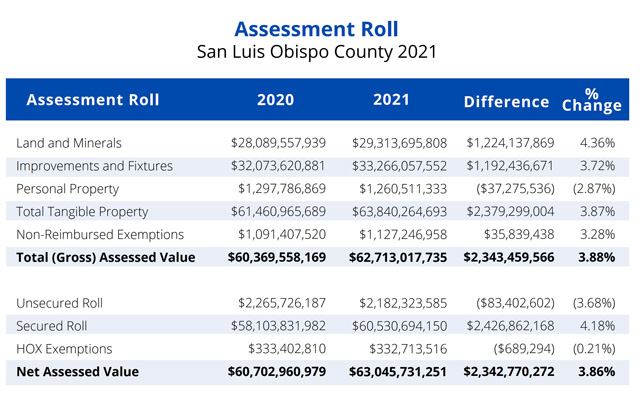Viewport: 640px width, 397px height.
Task: Click the (2.87%) change cell
Action: (594, 189)
